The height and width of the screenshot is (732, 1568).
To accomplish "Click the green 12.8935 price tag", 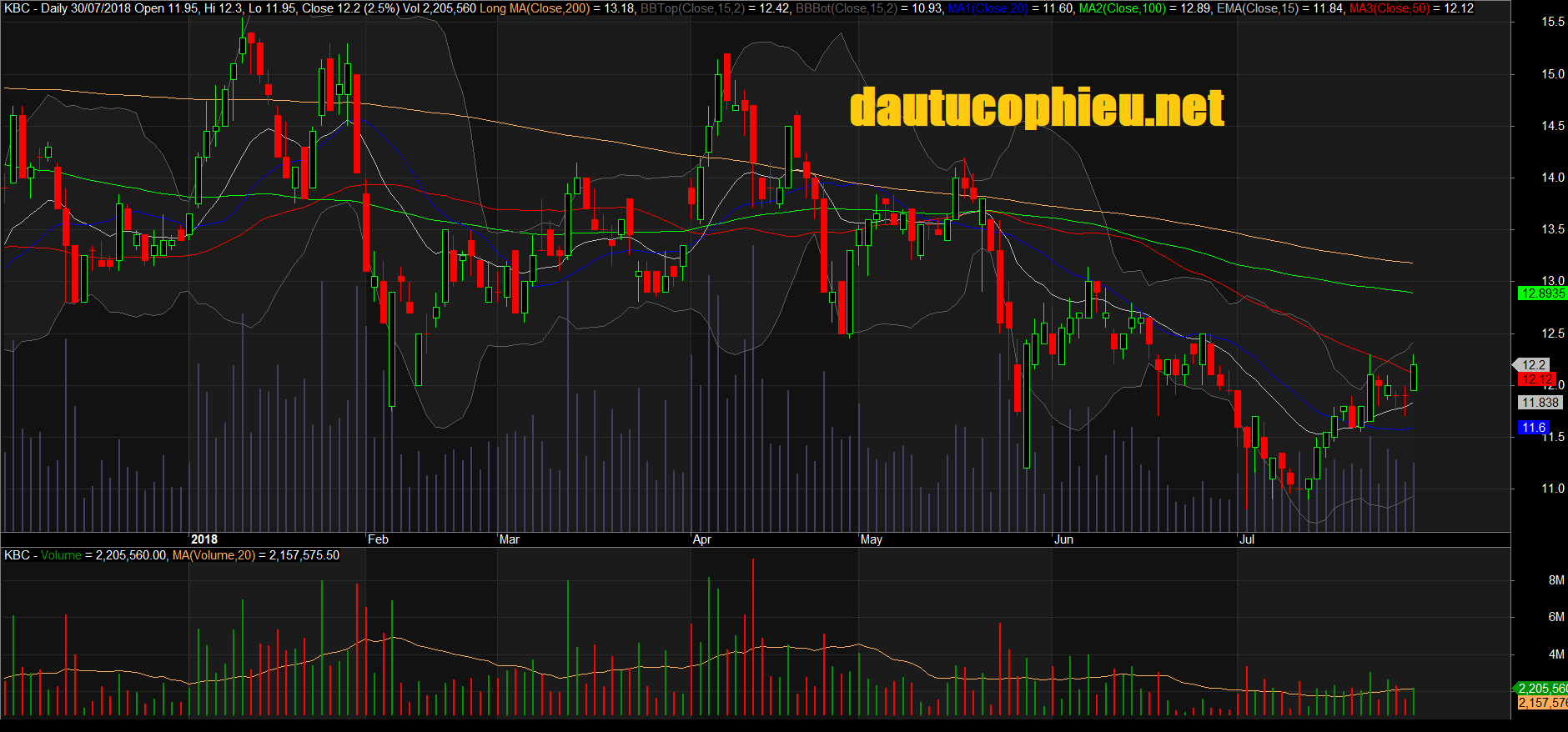I will [1542, 293].
